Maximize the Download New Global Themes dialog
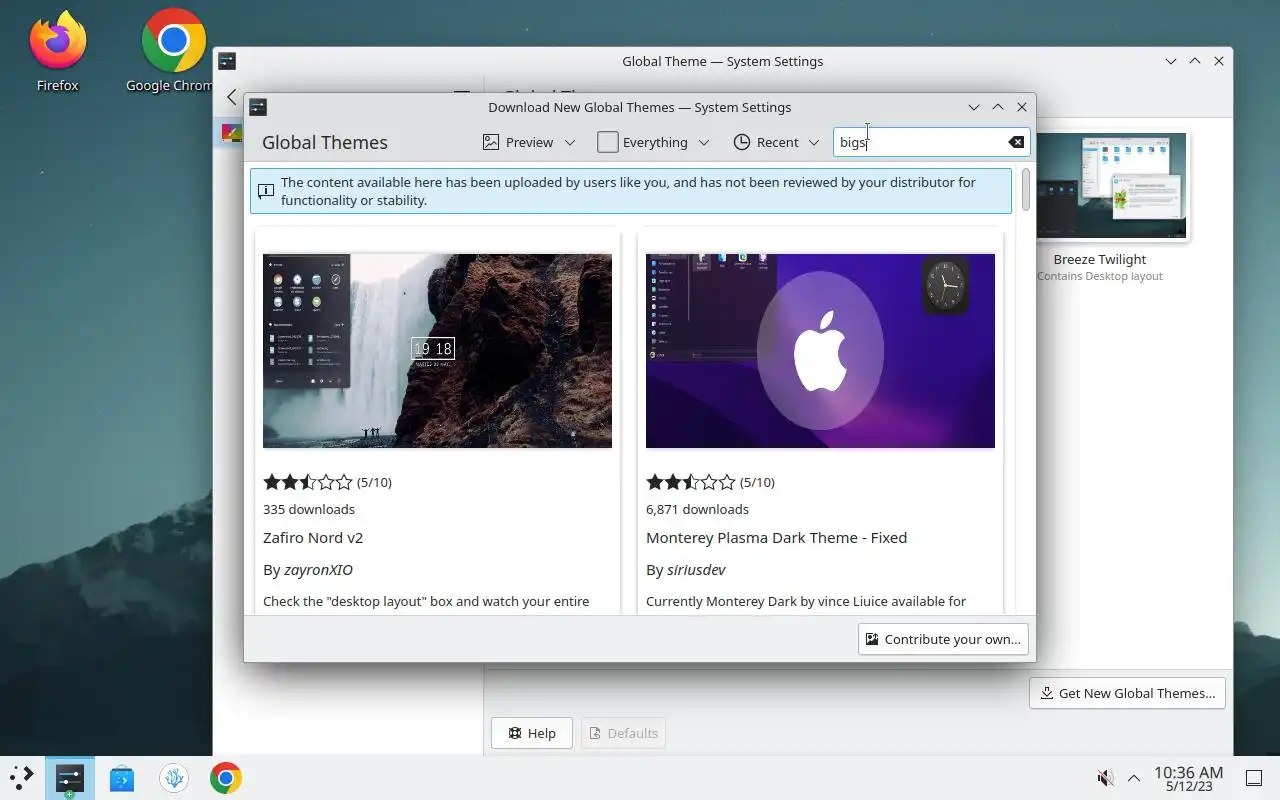Viewport: 1280px width, 800px height. point(998,107)
